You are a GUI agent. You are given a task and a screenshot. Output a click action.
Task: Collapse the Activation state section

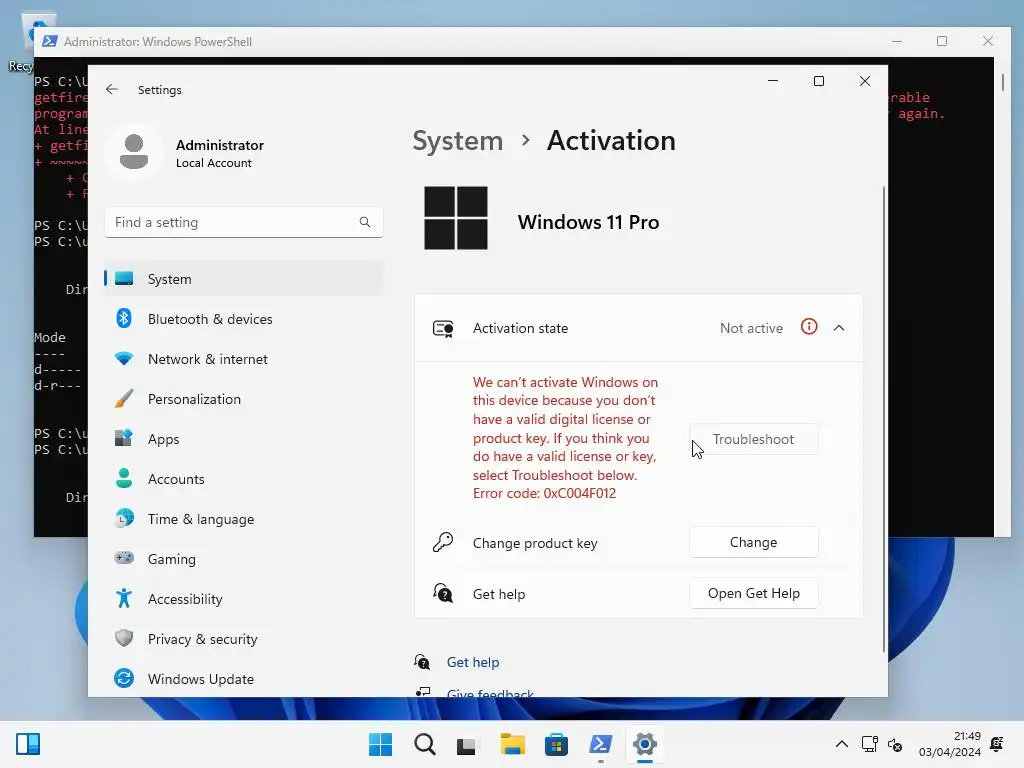point(839,328)
